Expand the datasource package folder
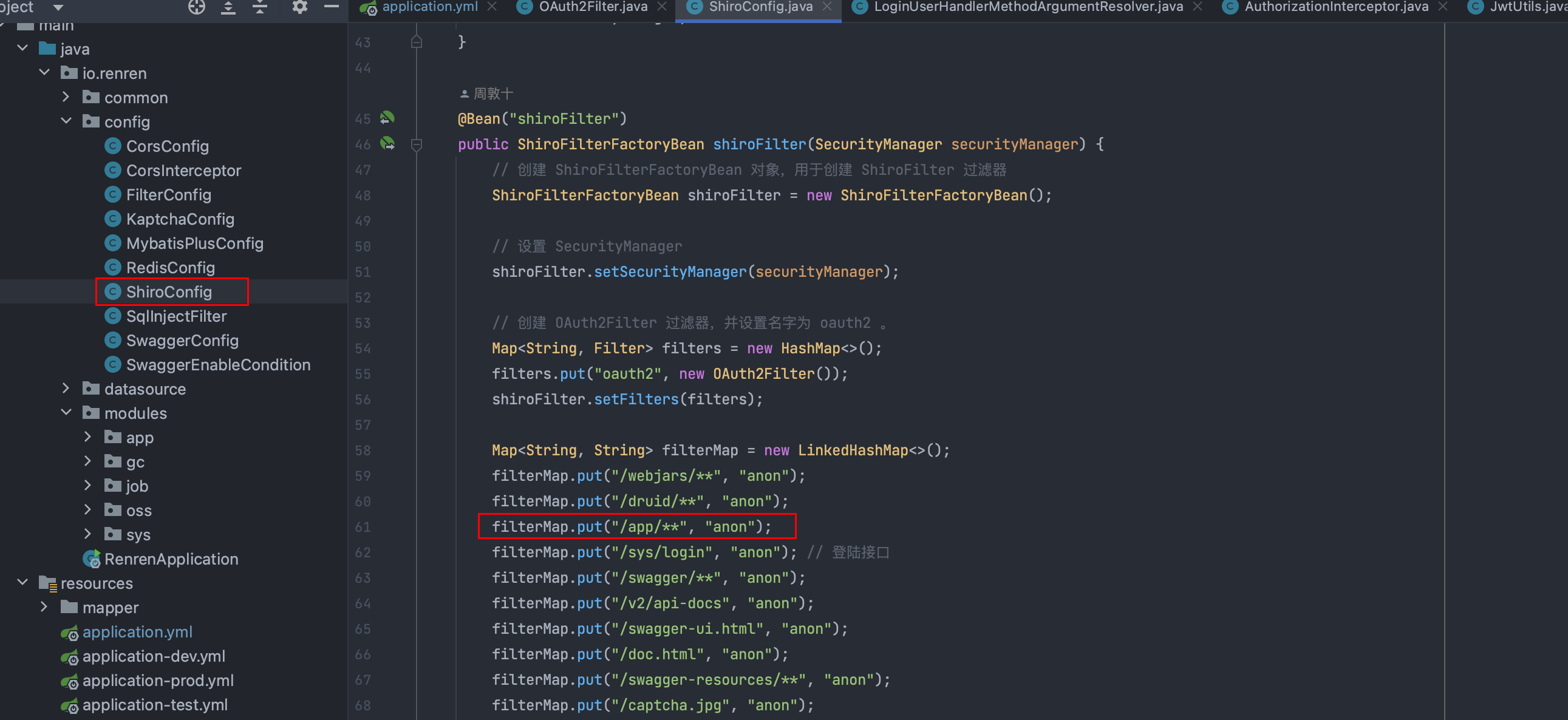 (x=66, y=389)
